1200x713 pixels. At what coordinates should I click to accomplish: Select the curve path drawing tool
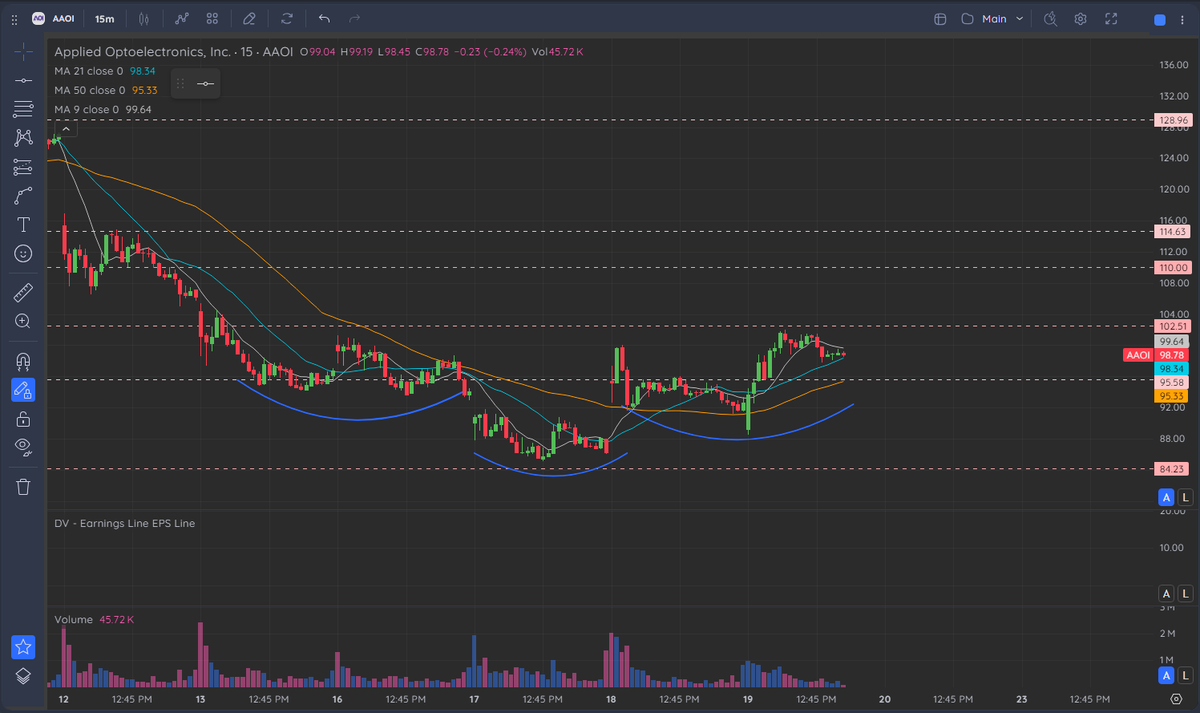pos(23,196)
